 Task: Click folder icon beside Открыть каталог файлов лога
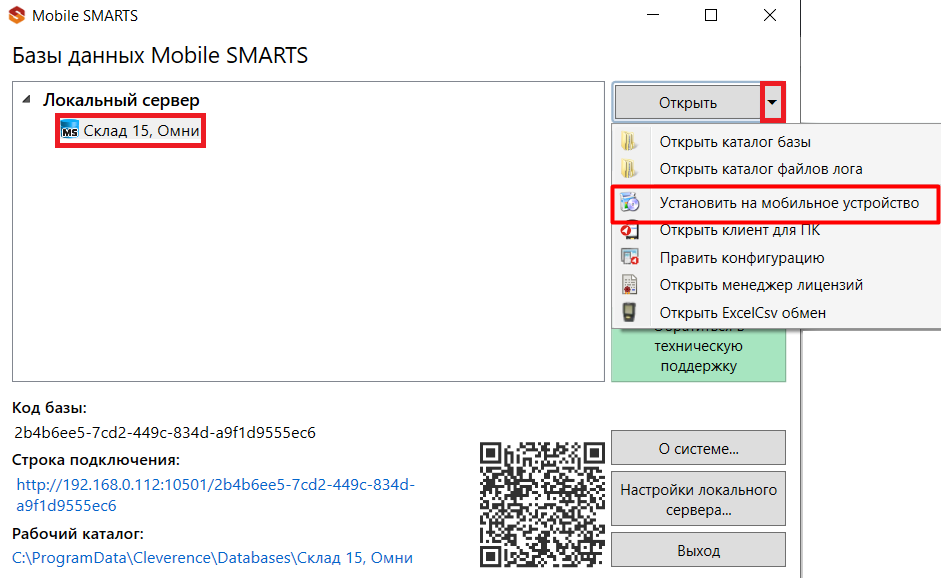click(x=629, y=169)
